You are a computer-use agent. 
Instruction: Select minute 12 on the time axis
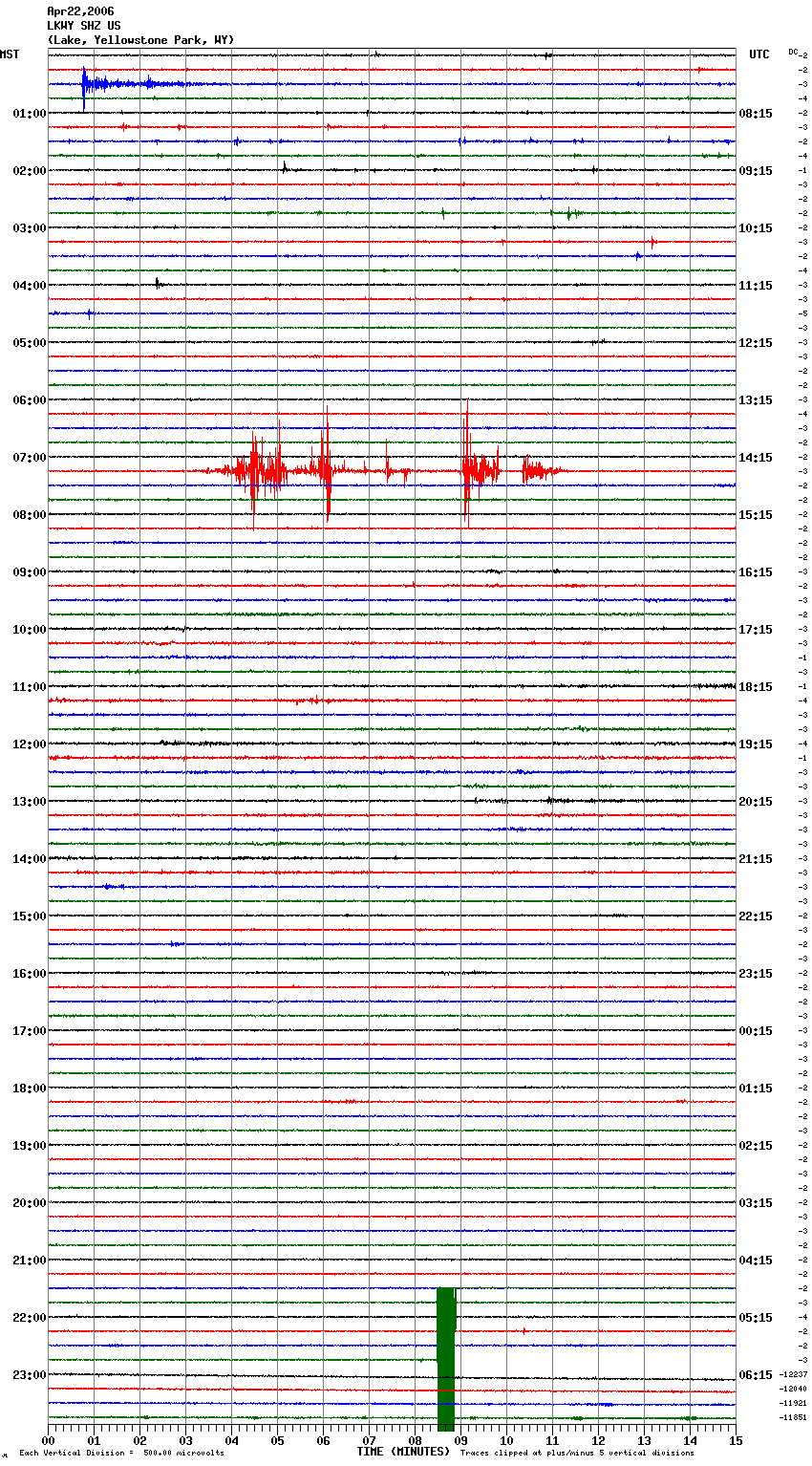[x=598, y=1439]
